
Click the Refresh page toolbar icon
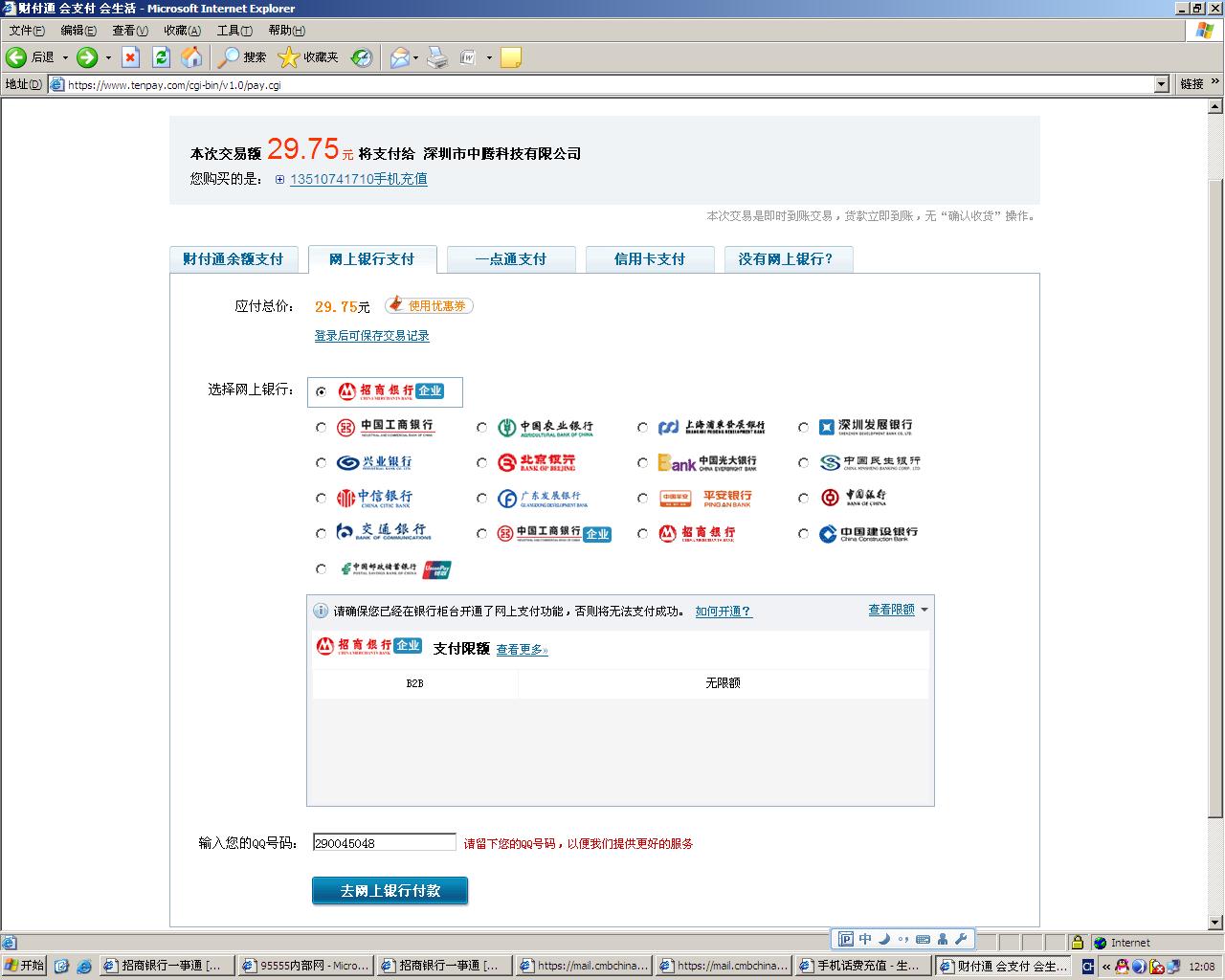pos(162,58)
